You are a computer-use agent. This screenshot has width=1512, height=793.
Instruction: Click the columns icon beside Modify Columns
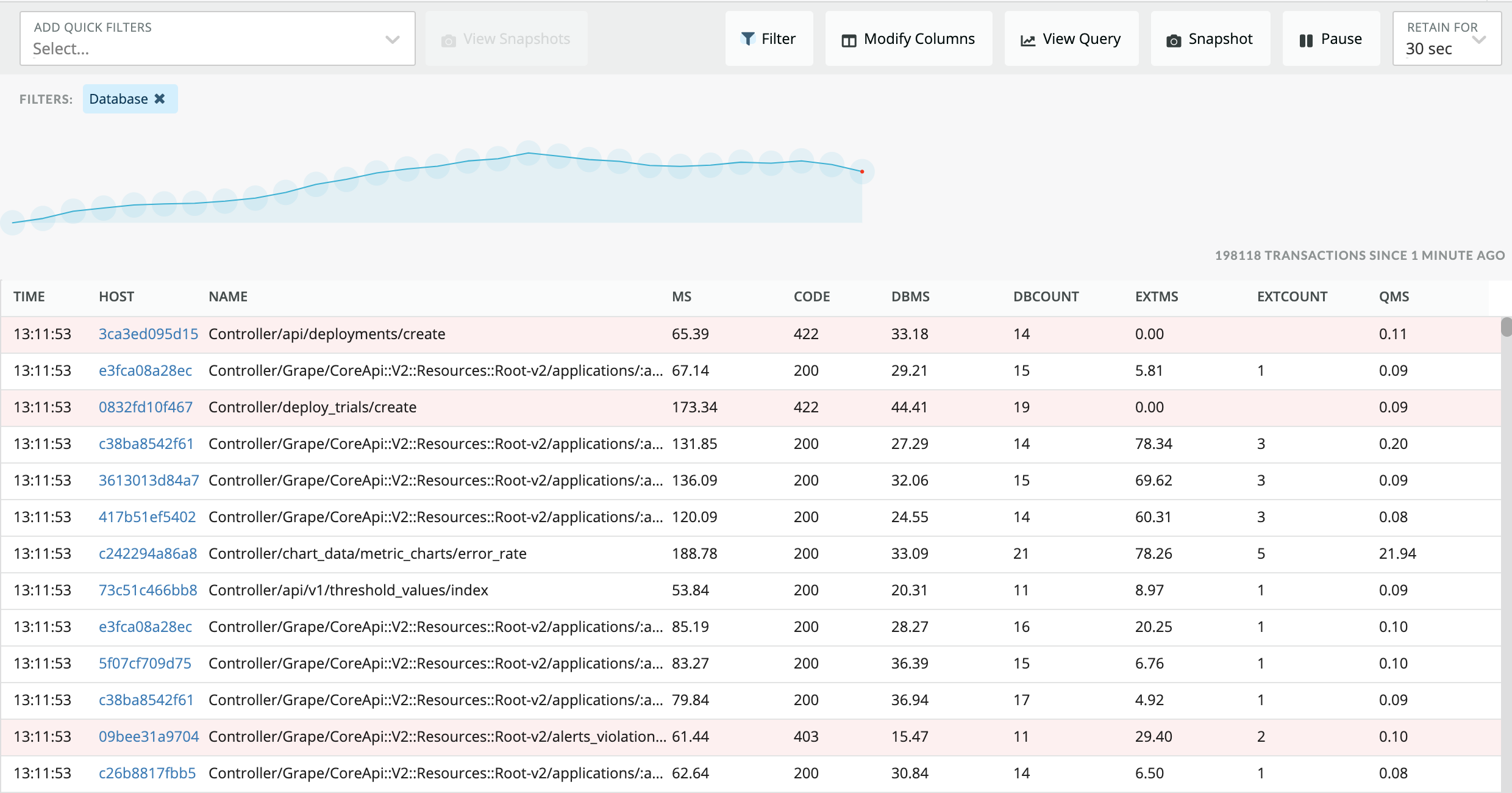[849, 40]
